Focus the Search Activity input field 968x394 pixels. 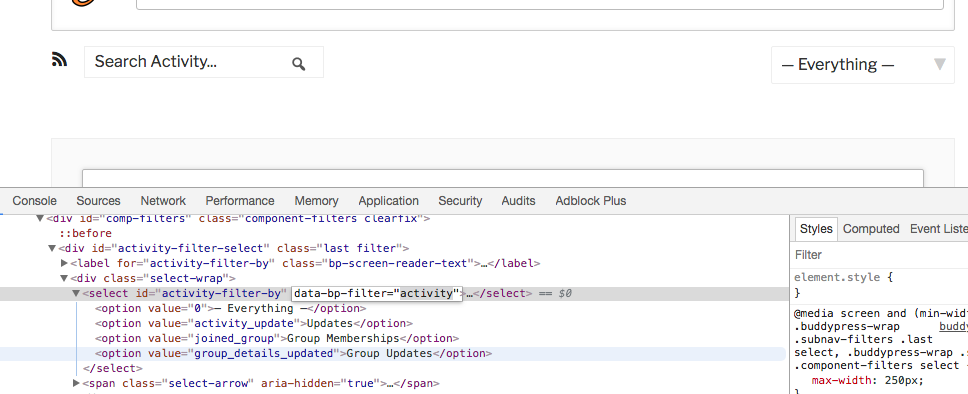204,62
